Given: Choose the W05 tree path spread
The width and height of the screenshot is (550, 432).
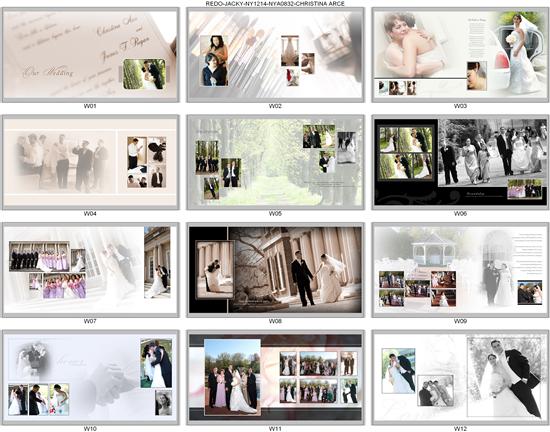Looking at the screenshot, I should click(275, 162).
